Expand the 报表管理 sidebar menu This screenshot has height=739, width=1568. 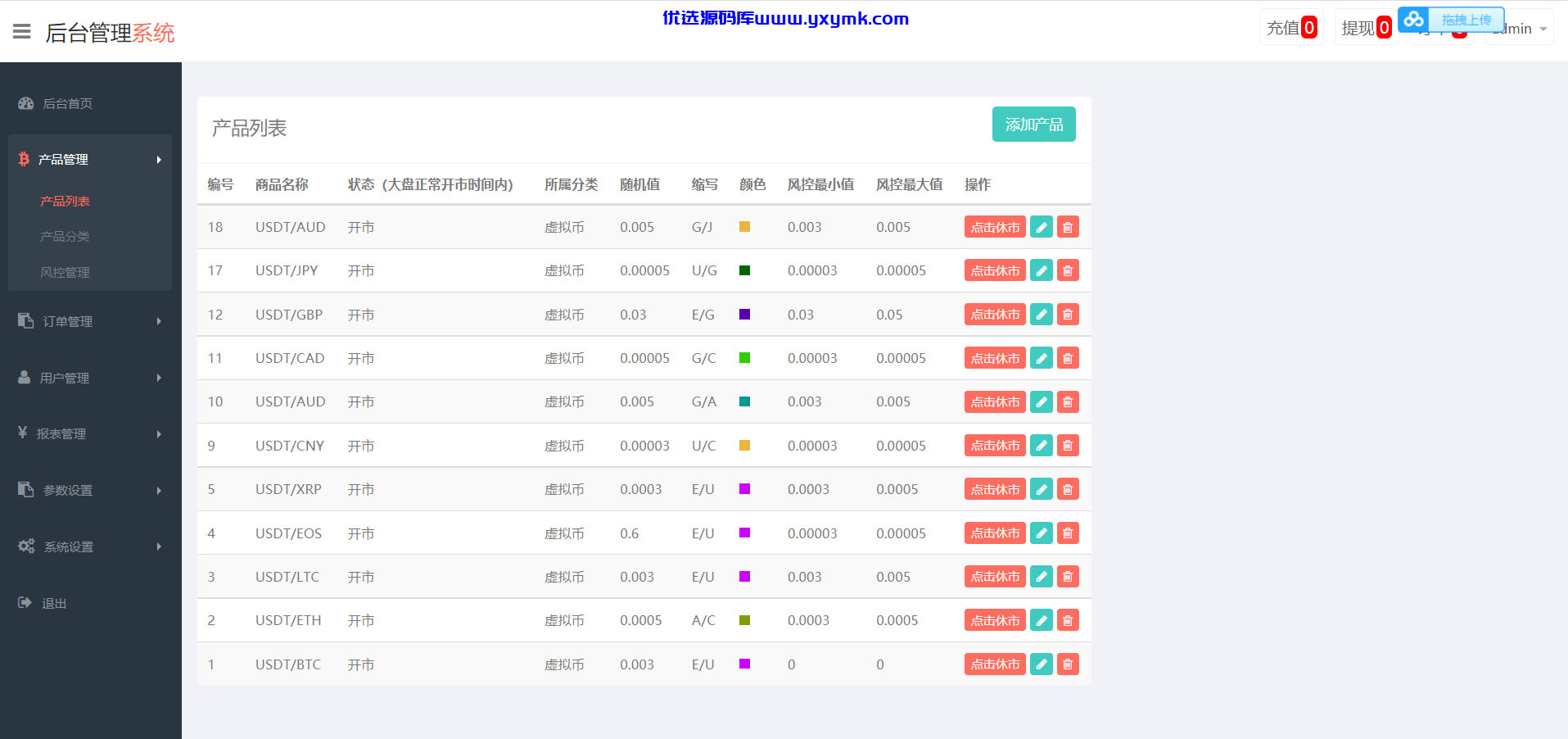tap(90, 433)
